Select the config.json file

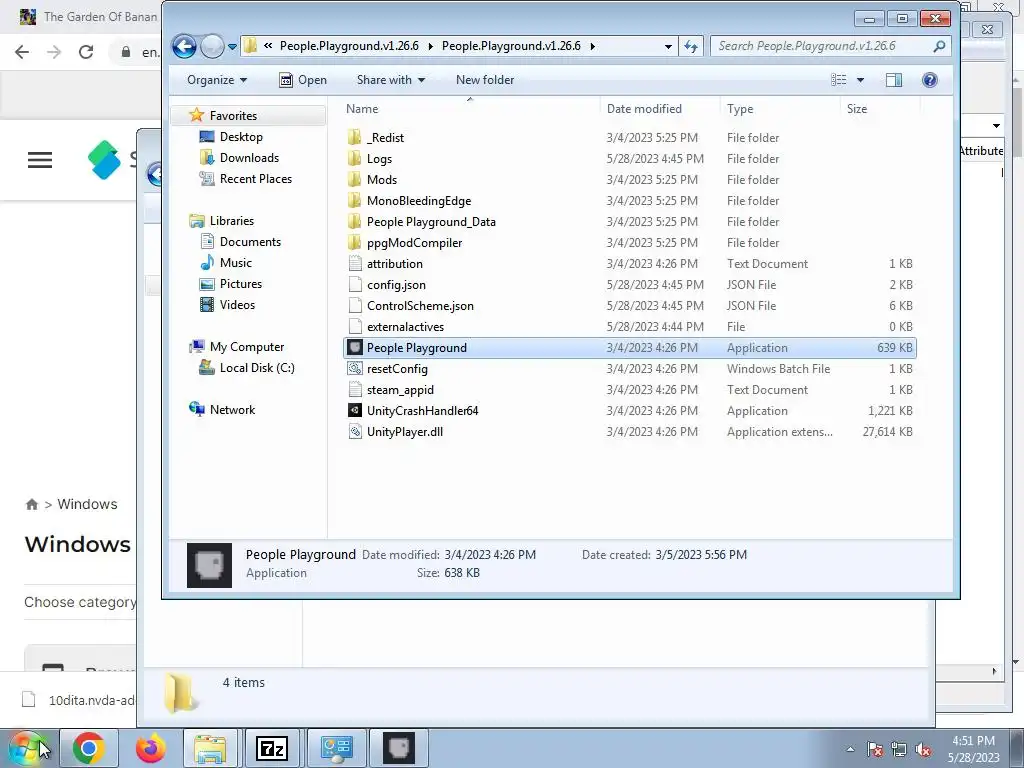tap(396, 285)
